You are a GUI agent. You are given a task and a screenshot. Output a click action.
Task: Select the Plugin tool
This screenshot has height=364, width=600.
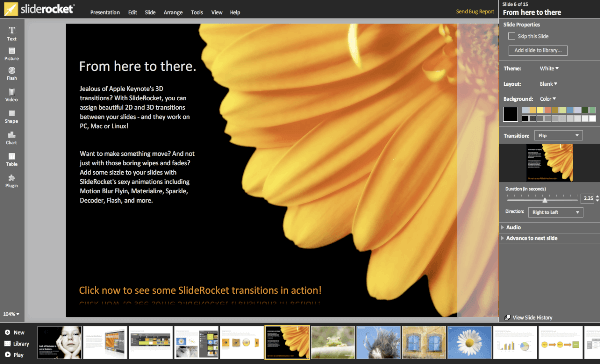[11, 181]
